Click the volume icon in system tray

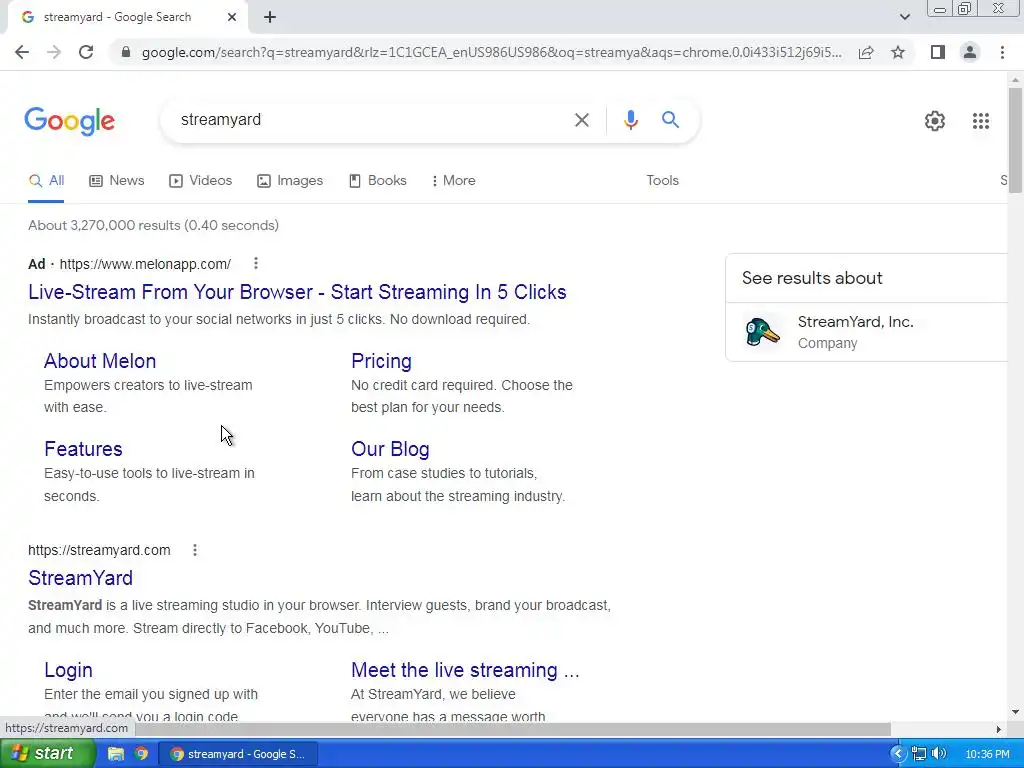click(939, 754)
